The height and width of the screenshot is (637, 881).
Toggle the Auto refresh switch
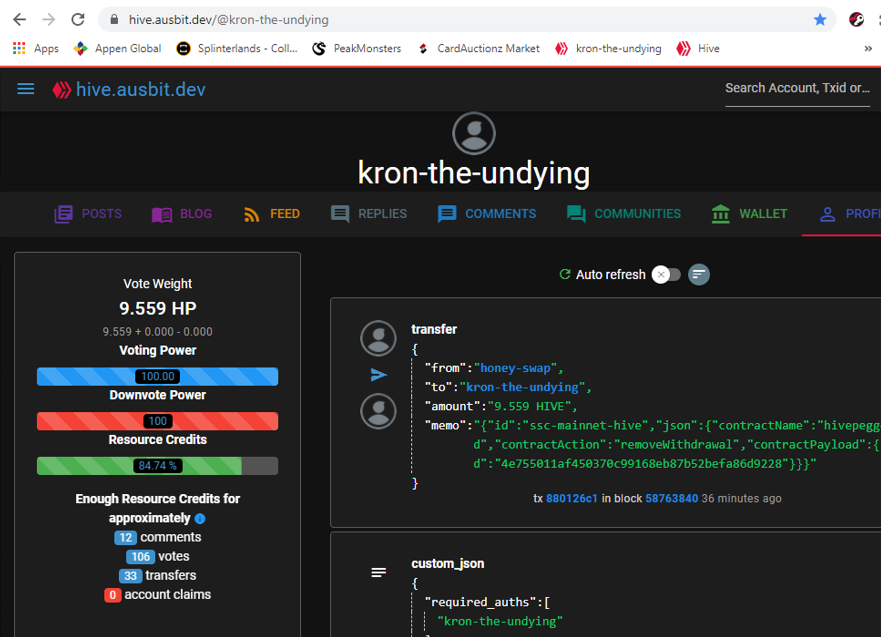666,275
